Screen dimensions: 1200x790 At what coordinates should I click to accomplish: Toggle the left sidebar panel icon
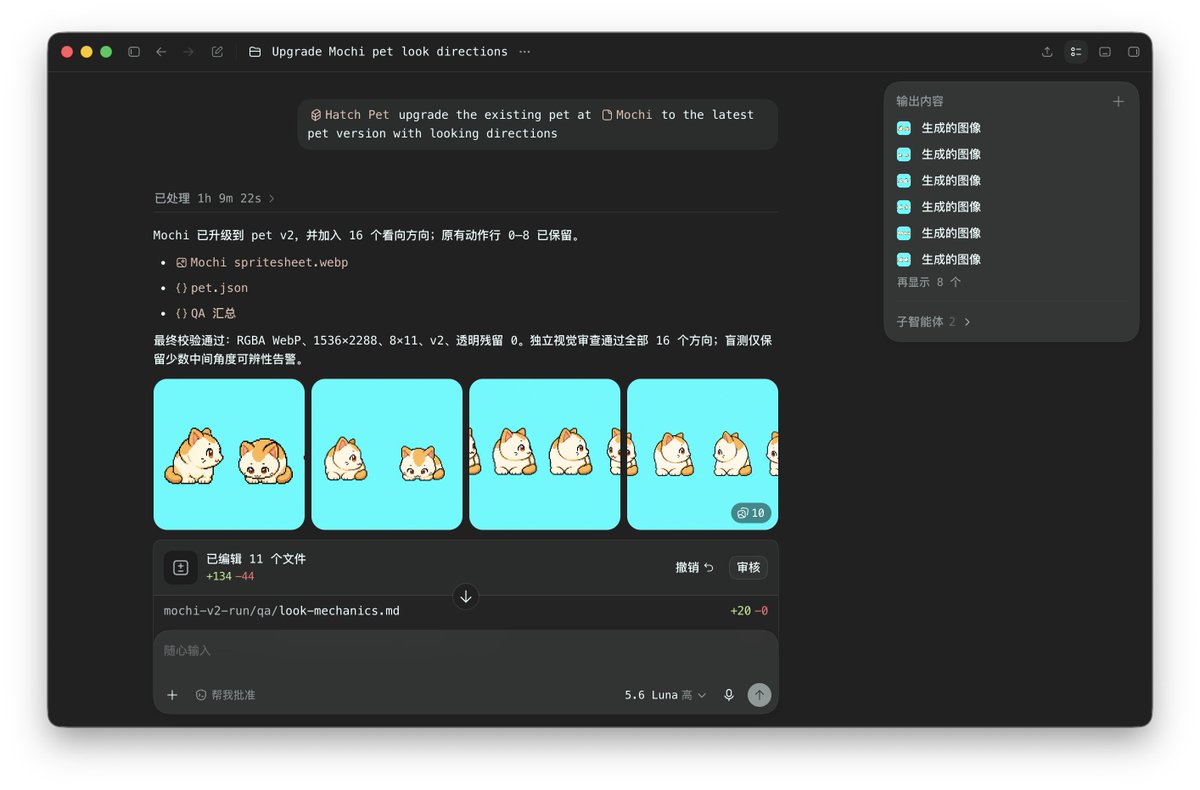134,52
